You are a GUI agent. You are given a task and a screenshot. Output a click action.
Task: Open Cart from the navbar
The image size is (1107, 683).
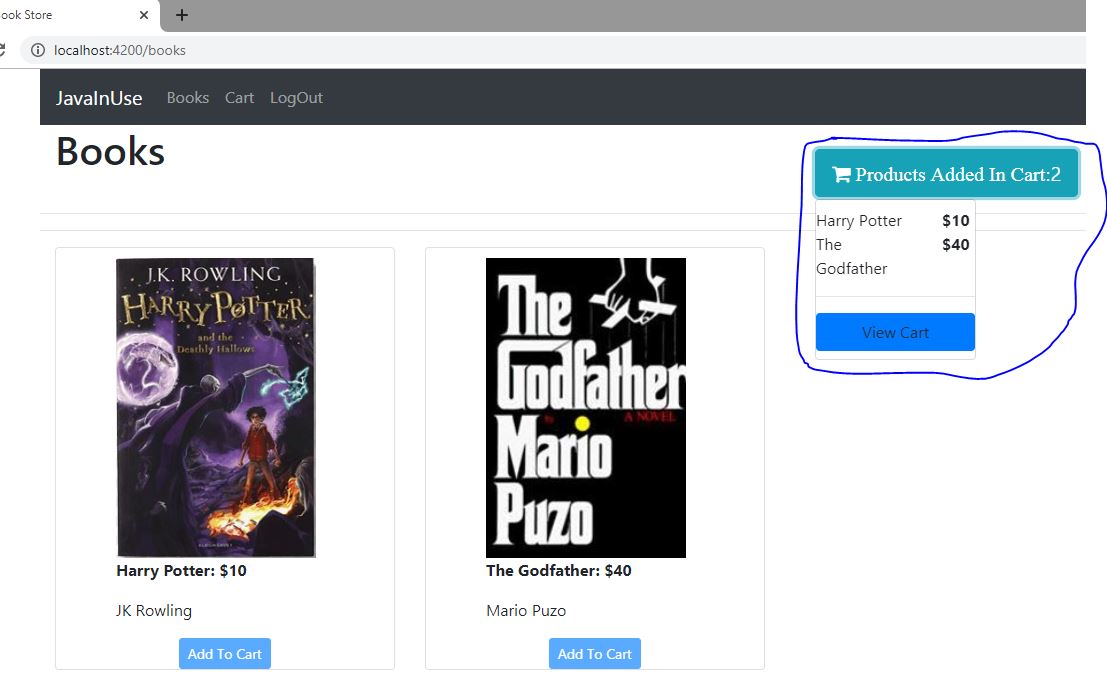pyautogui.click(x=239, y=97)
